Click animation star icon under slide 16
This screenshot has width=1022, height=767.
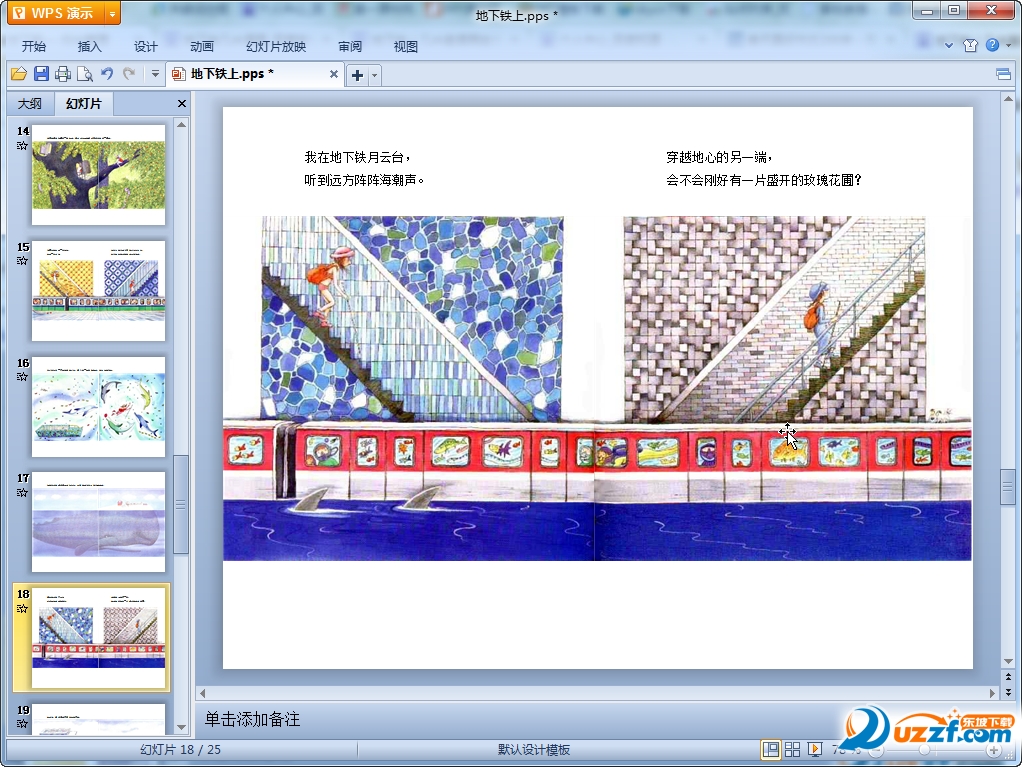pos(22,377)
